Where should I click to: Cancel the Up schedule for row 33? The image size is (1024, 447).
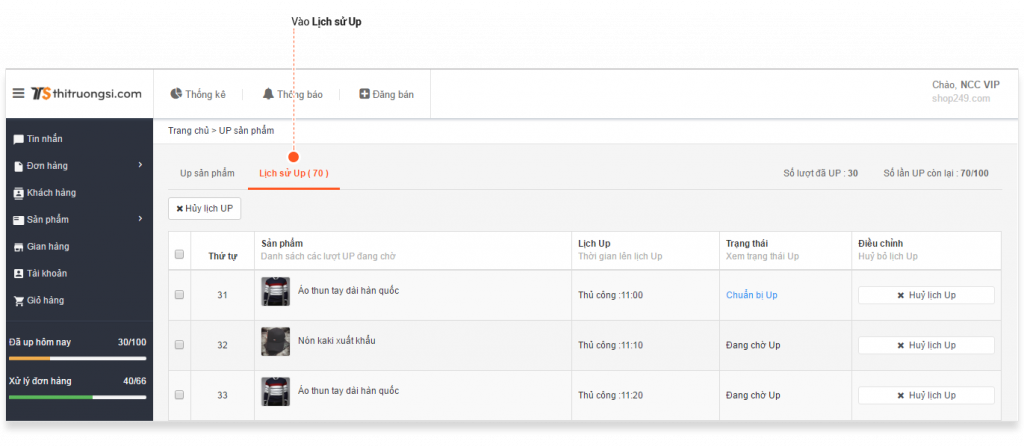click(x=926, y=395)
